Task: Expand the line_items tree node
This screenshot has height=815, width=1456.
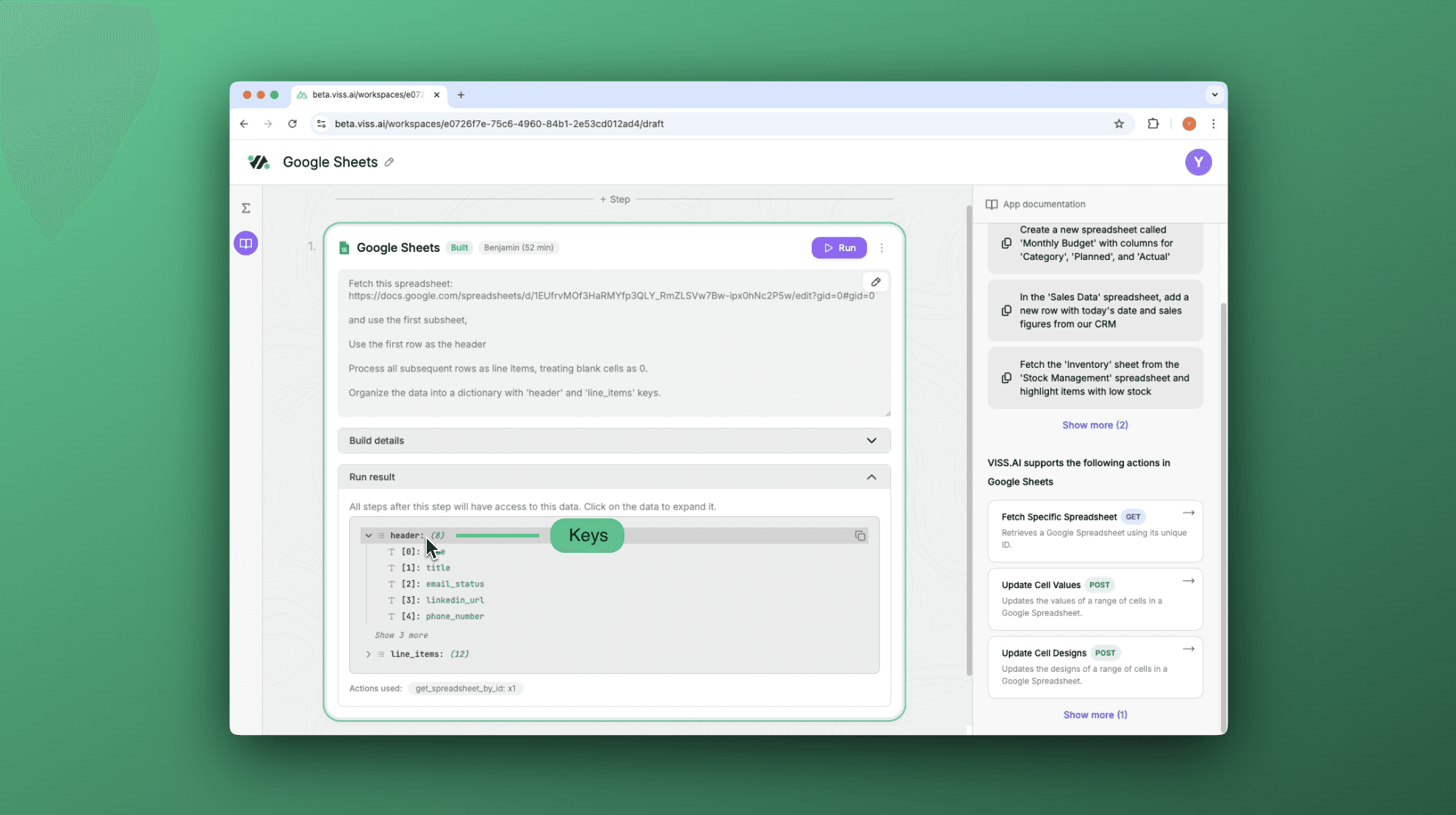Action: [368, 654]
